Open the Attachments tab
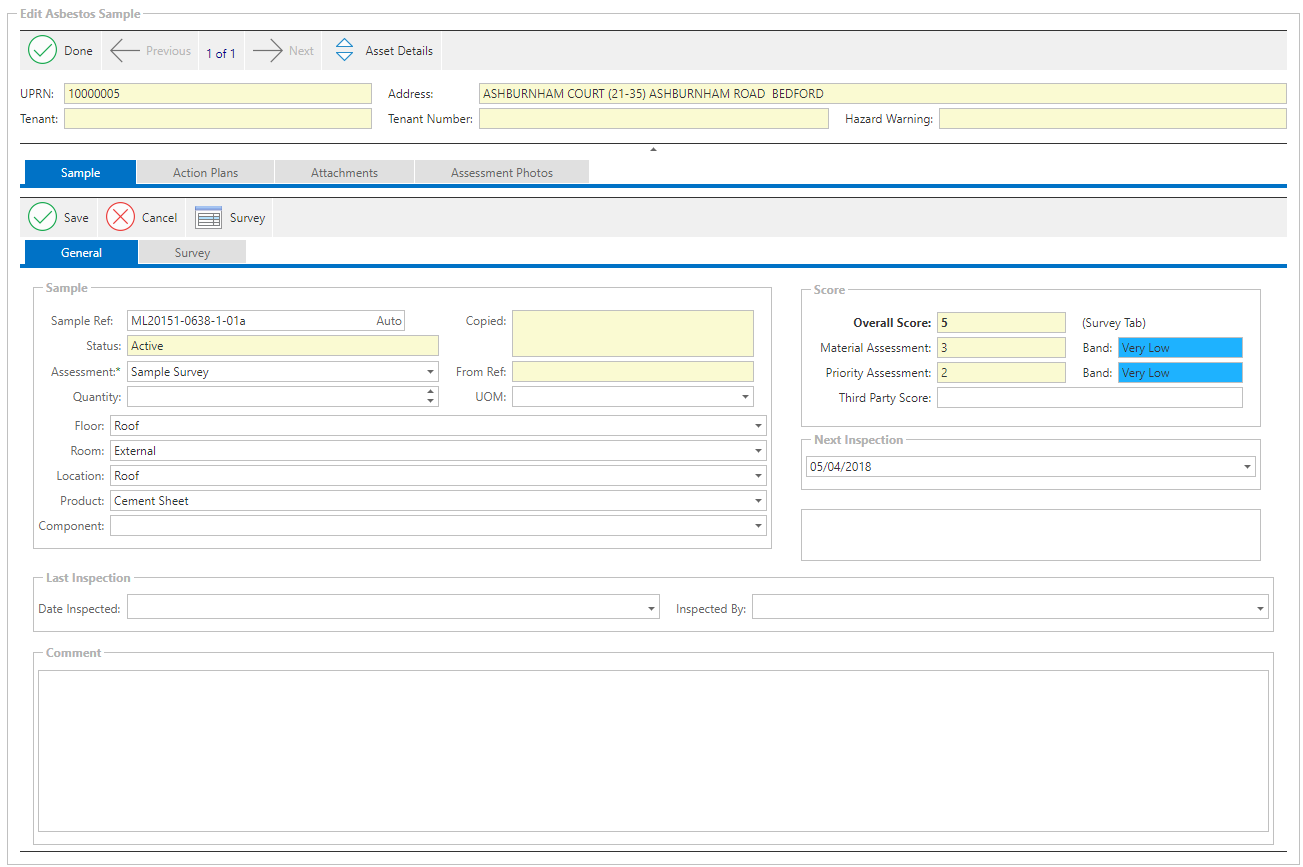 pos(344,172)
